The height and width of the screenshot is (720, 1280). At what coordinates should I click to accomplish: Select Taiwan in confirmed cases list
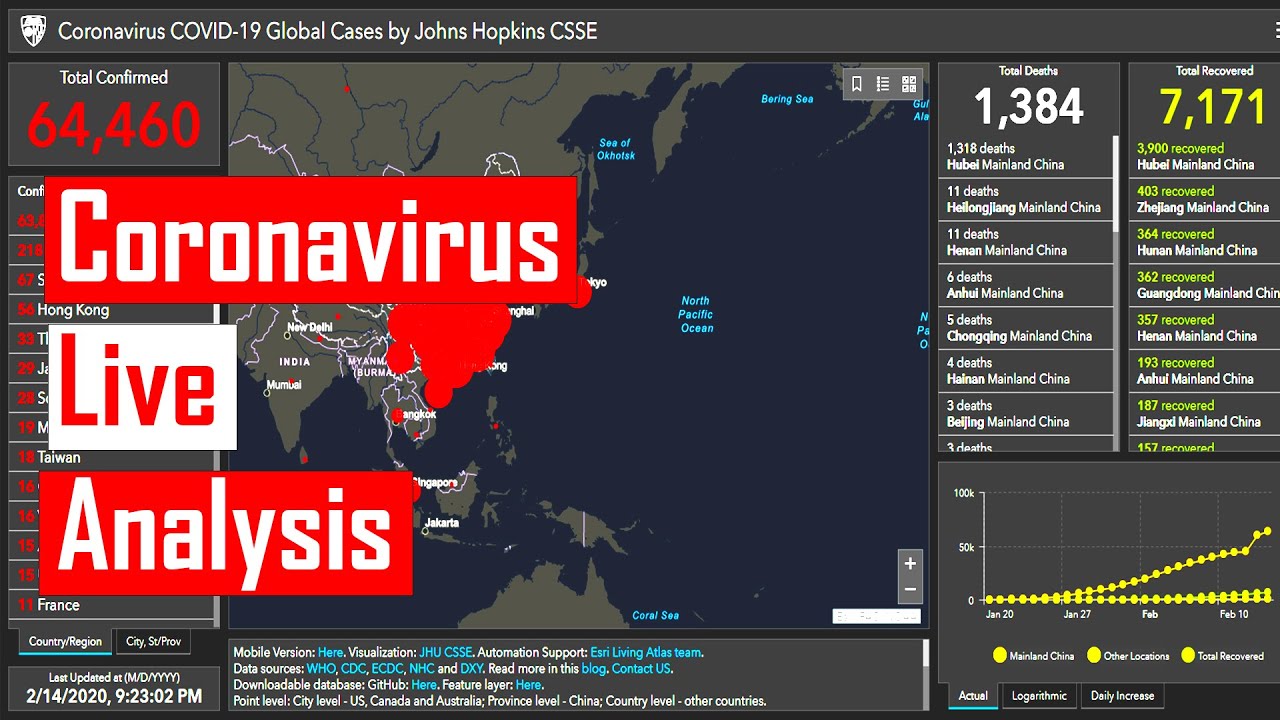point(113,457)
